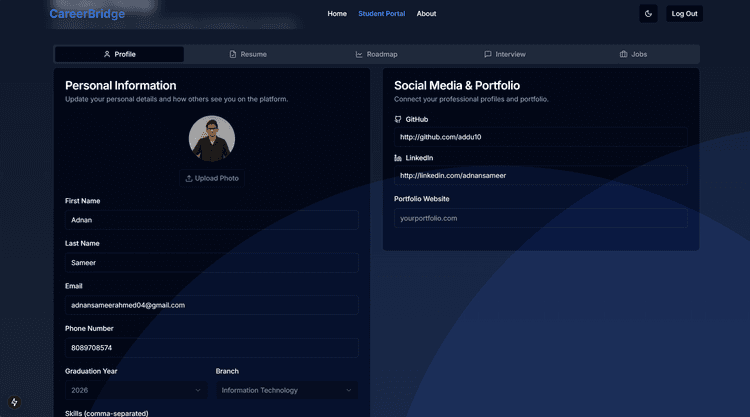The width and height of the screenshot is (750, 417).
Task: Open the CareerBridge logo link
Action: [87, 14]
